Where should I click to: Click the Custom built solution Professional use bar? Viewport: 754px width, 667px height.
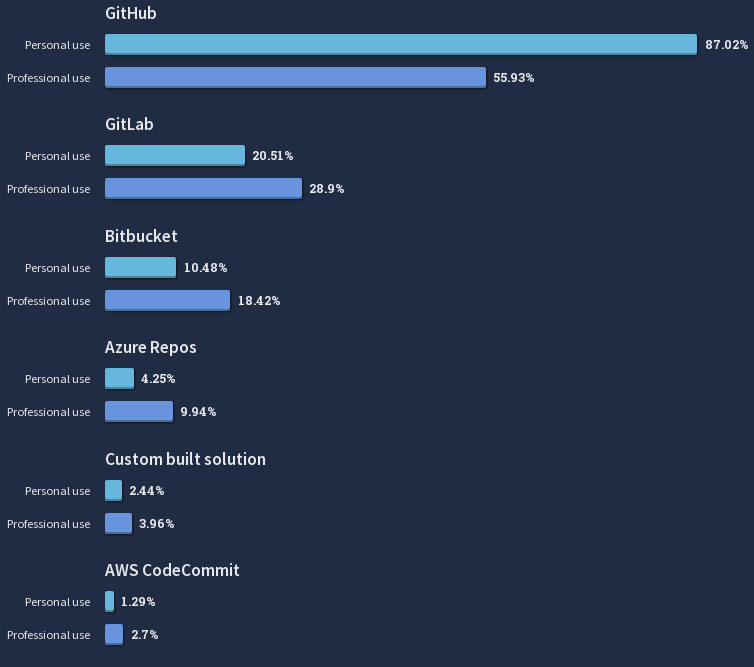pos(118,524)
